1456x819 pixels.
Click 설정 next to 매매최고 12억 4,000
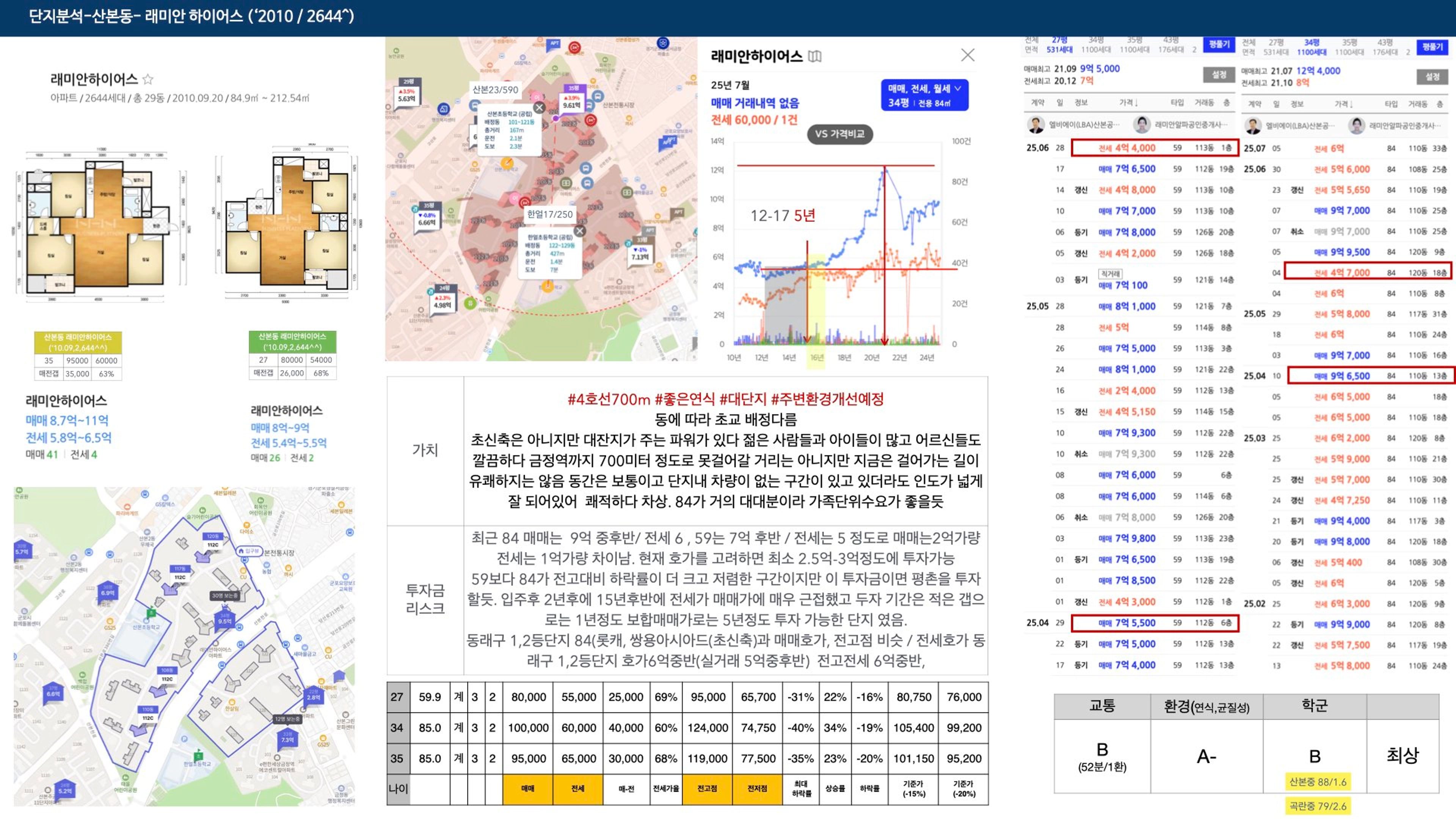pyautogui.click(x=1432, y=76)
